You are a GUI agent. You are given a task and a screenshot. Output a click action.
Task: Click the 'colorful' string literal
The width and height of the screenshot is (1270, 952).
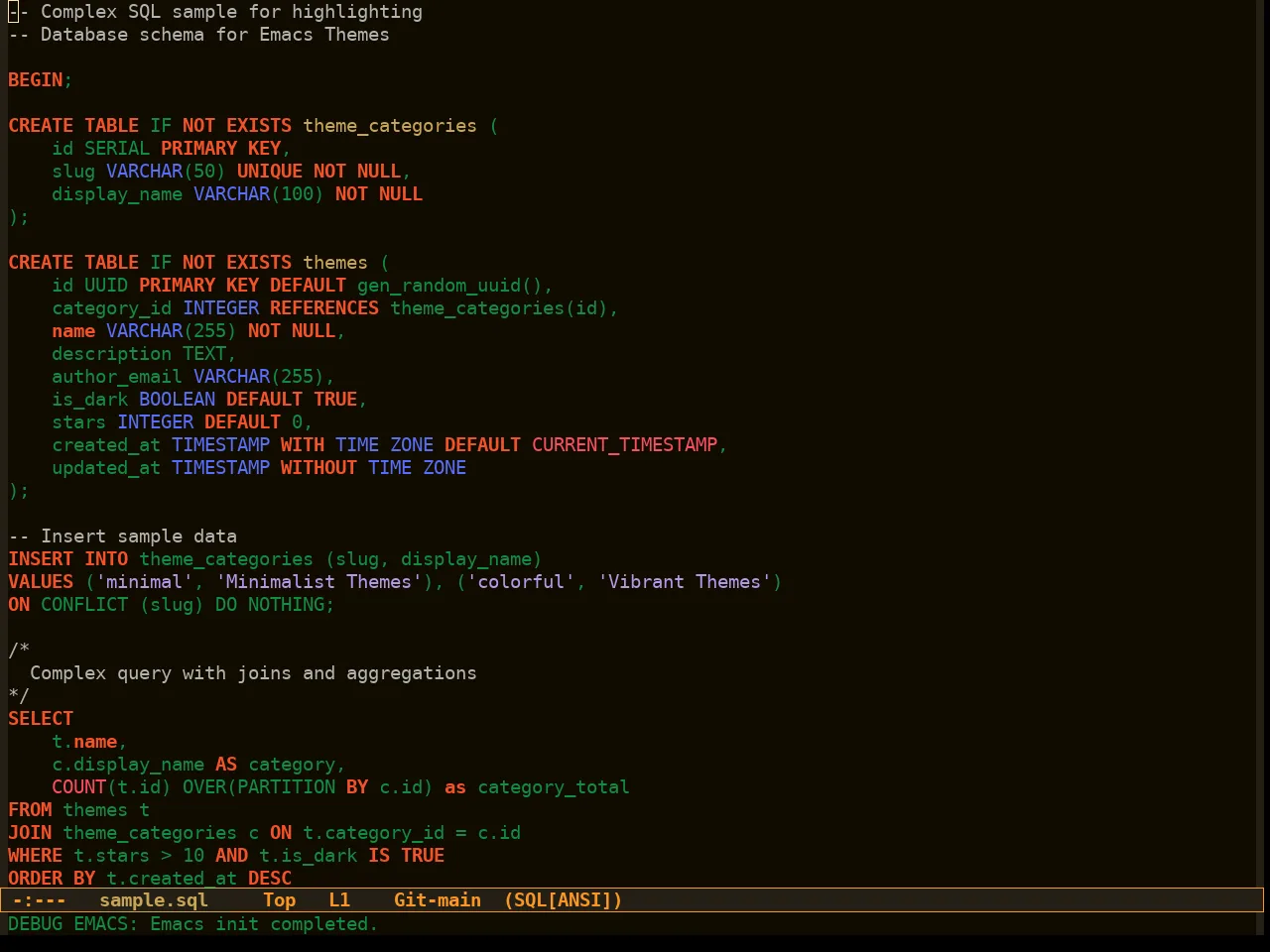(x=521, y=582)
